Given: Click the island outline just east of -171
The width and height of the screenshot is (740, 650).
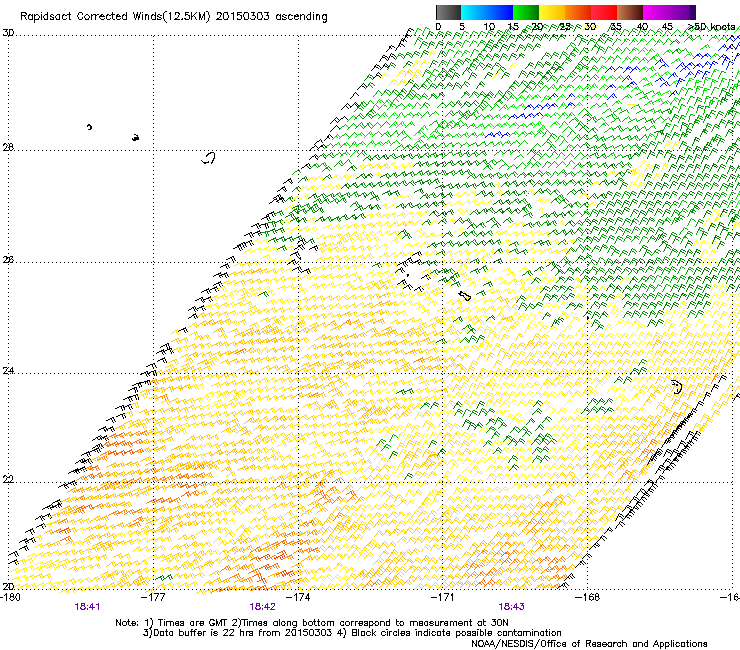Looking at the screenshot, I should (465, 296).
